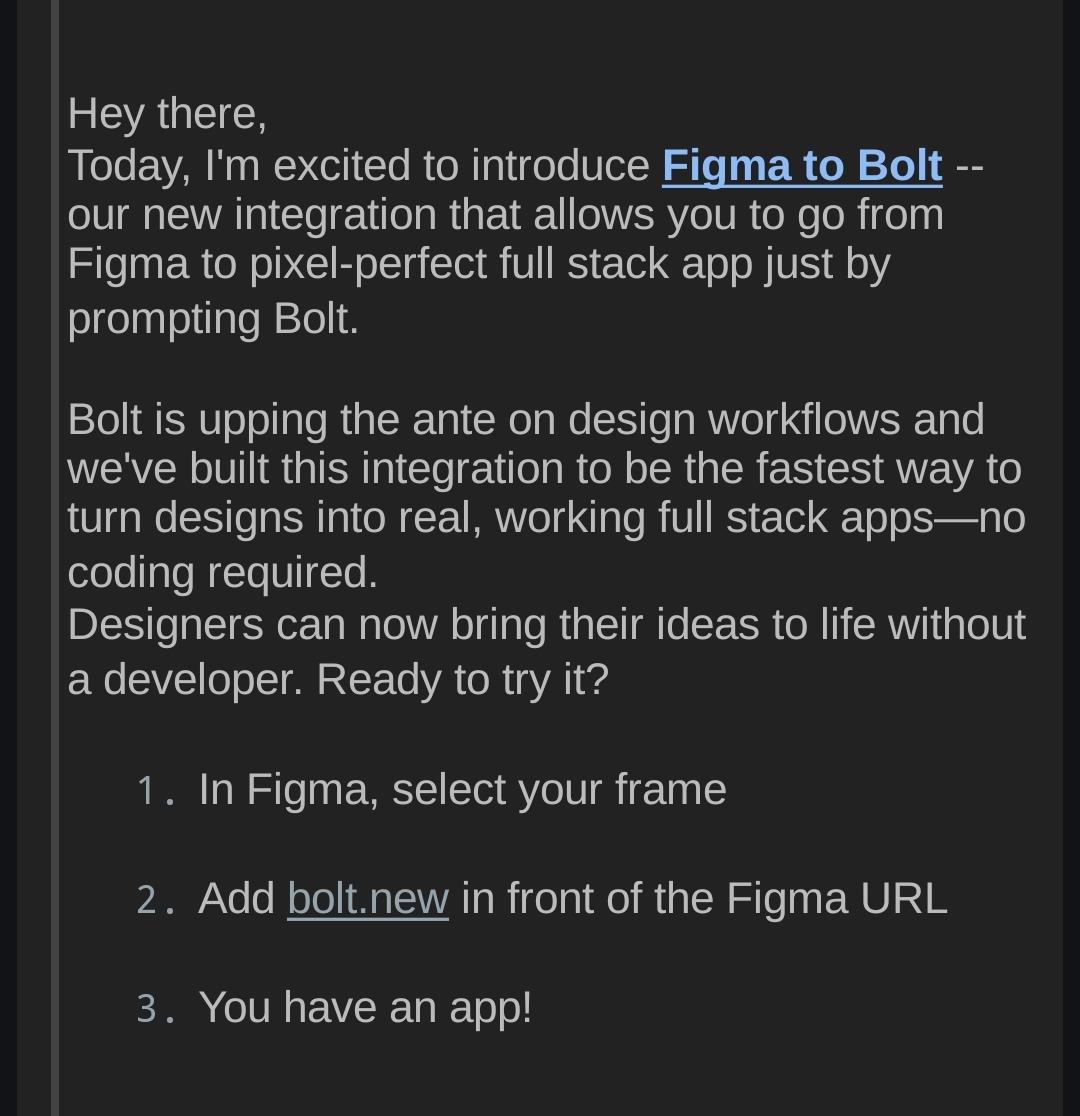Screen dimensions: 1080x1116
Task: Click the "Ready to try it?" sentence
Action: pos(463,680)
